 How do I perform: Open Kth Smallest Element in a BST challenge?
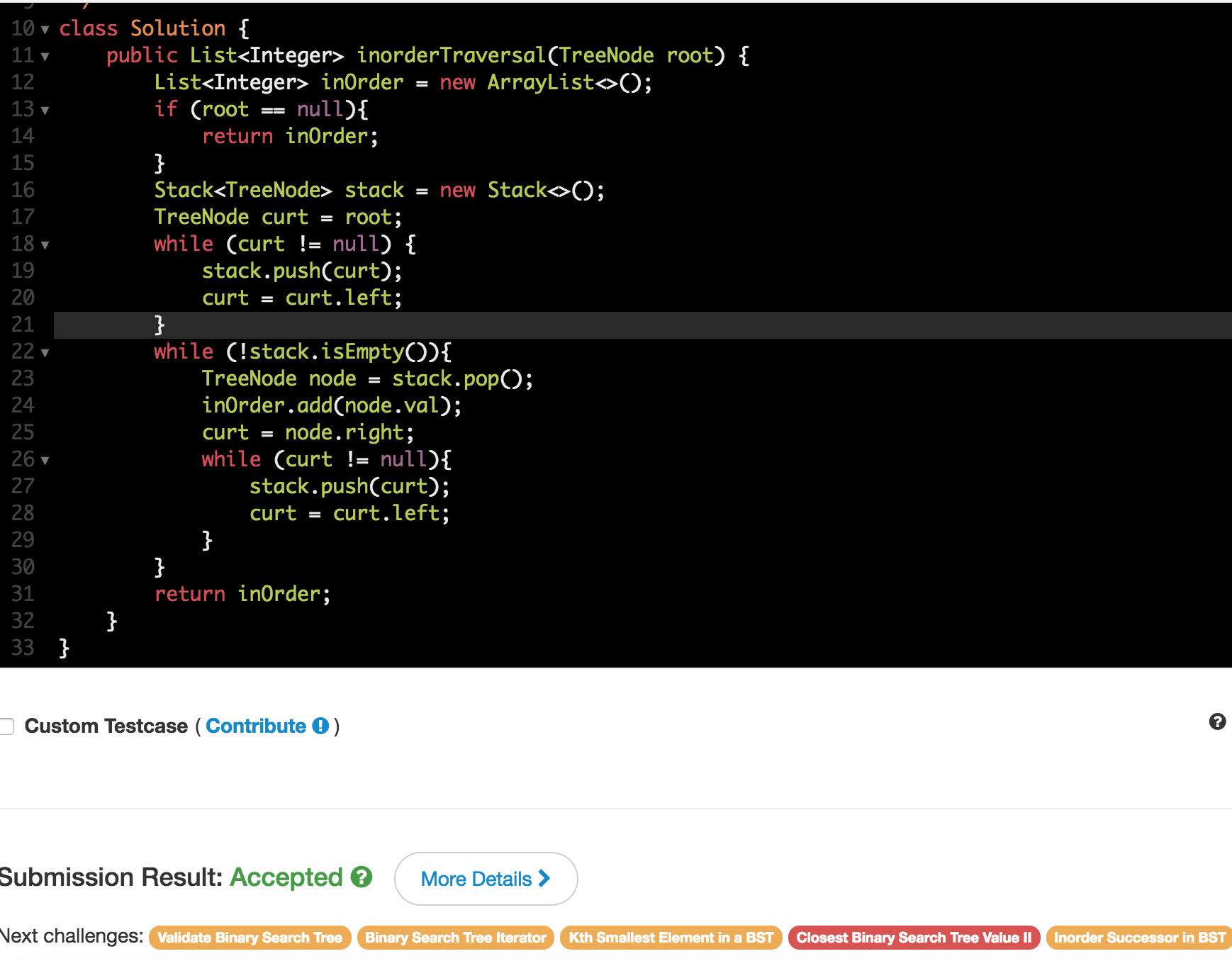(x=671, y=938)
